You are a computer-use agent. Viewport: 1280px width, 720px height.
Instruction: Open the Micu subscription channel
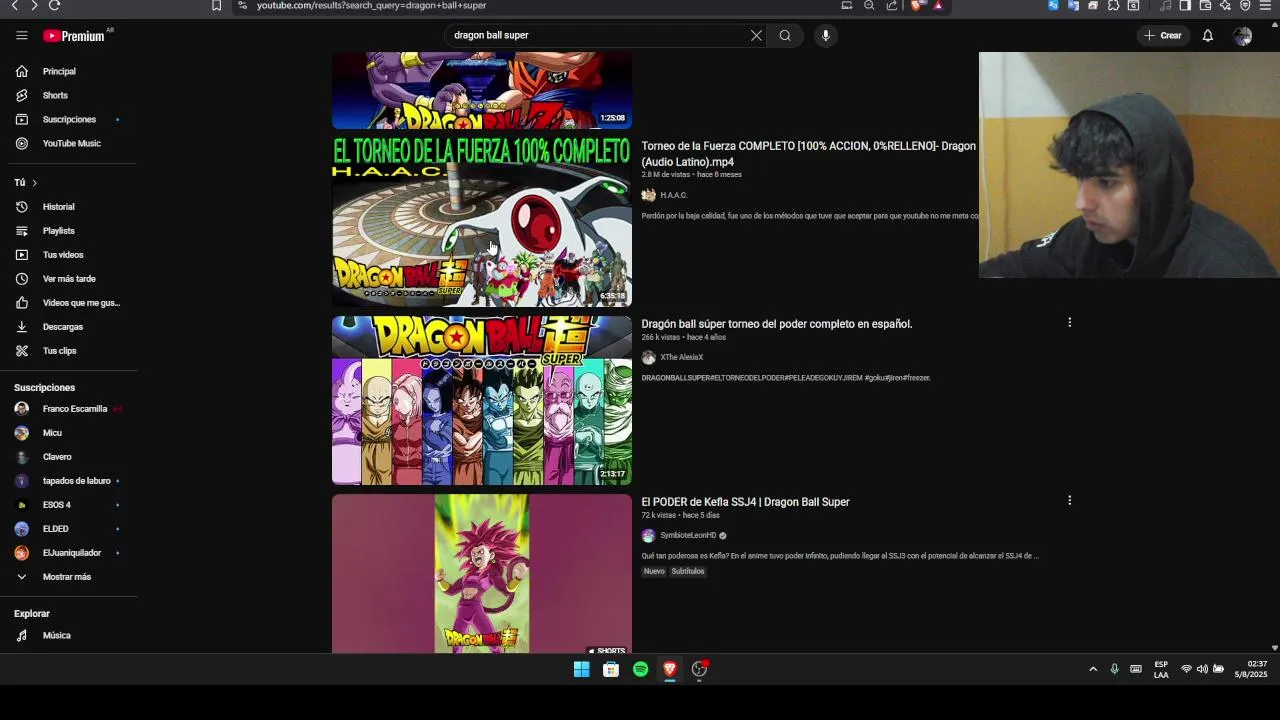coord(52,433)
